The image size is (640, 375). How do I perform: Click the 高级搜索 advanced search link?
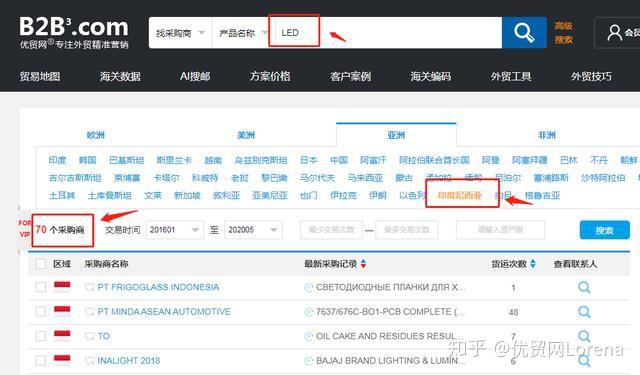point(563,33)
